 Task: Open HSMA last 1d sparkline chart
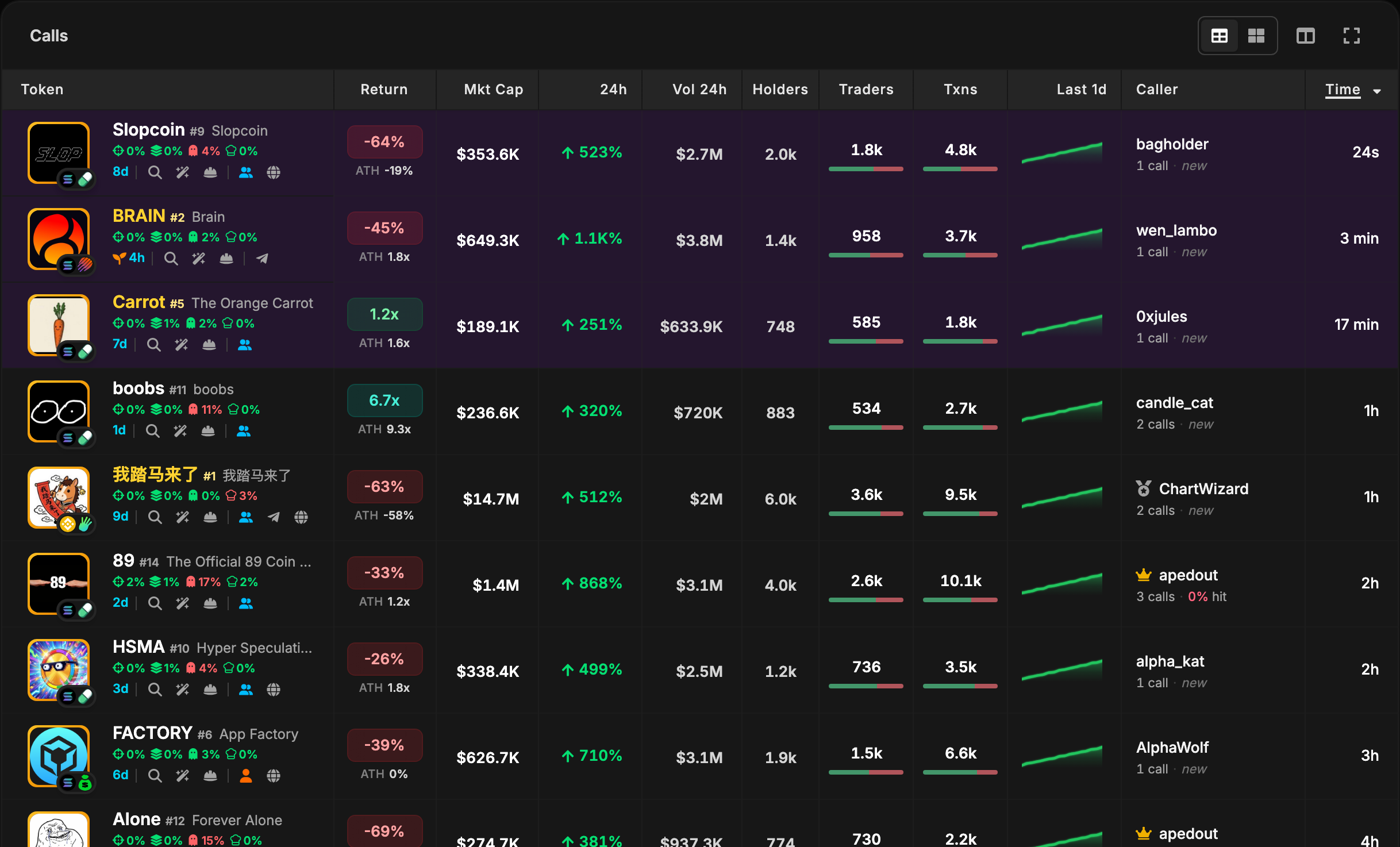coord(1061,670)
